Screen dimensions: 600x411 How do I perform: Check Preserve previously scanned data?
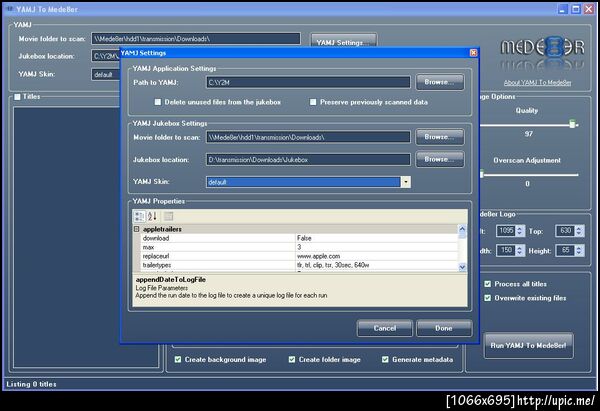click(x=313, y=102)
